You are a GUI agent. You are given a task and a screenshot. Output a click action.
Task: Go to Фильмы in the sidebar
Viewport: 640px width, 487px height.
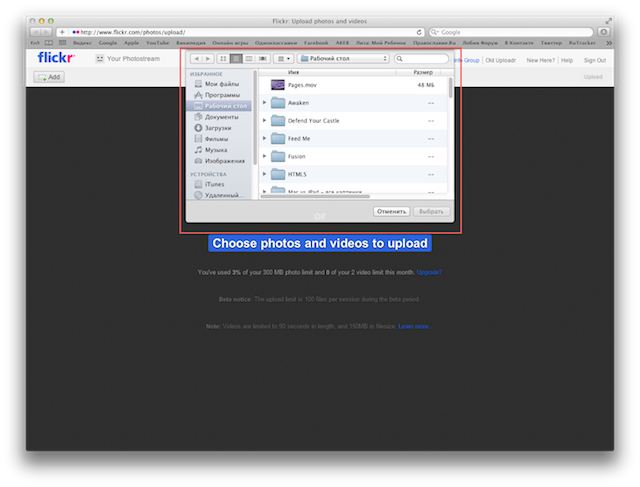tap(217, 139)
